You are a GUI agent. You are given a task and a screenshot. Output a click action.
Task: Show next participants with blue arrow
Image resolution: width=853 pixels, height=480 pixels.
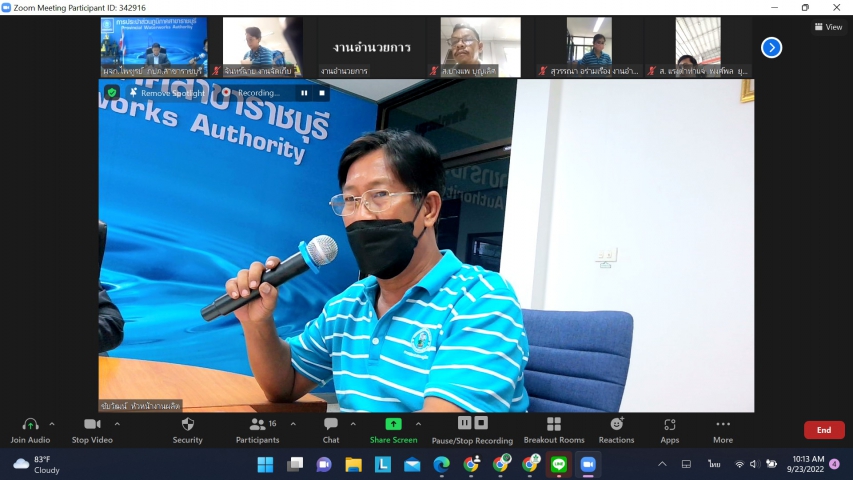(771, 48)
